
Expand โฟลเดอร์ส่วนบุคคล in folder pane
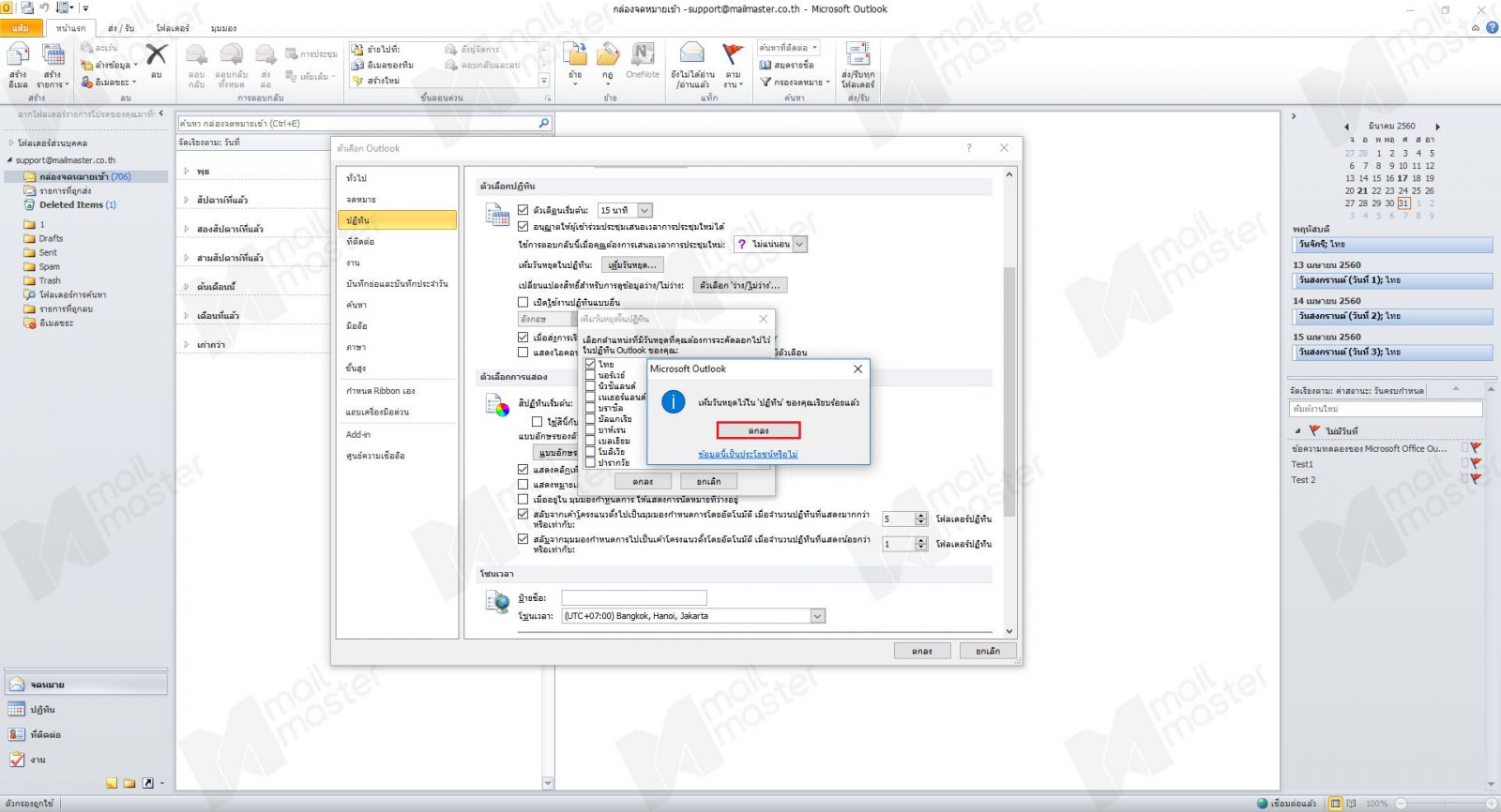point(11,143)
